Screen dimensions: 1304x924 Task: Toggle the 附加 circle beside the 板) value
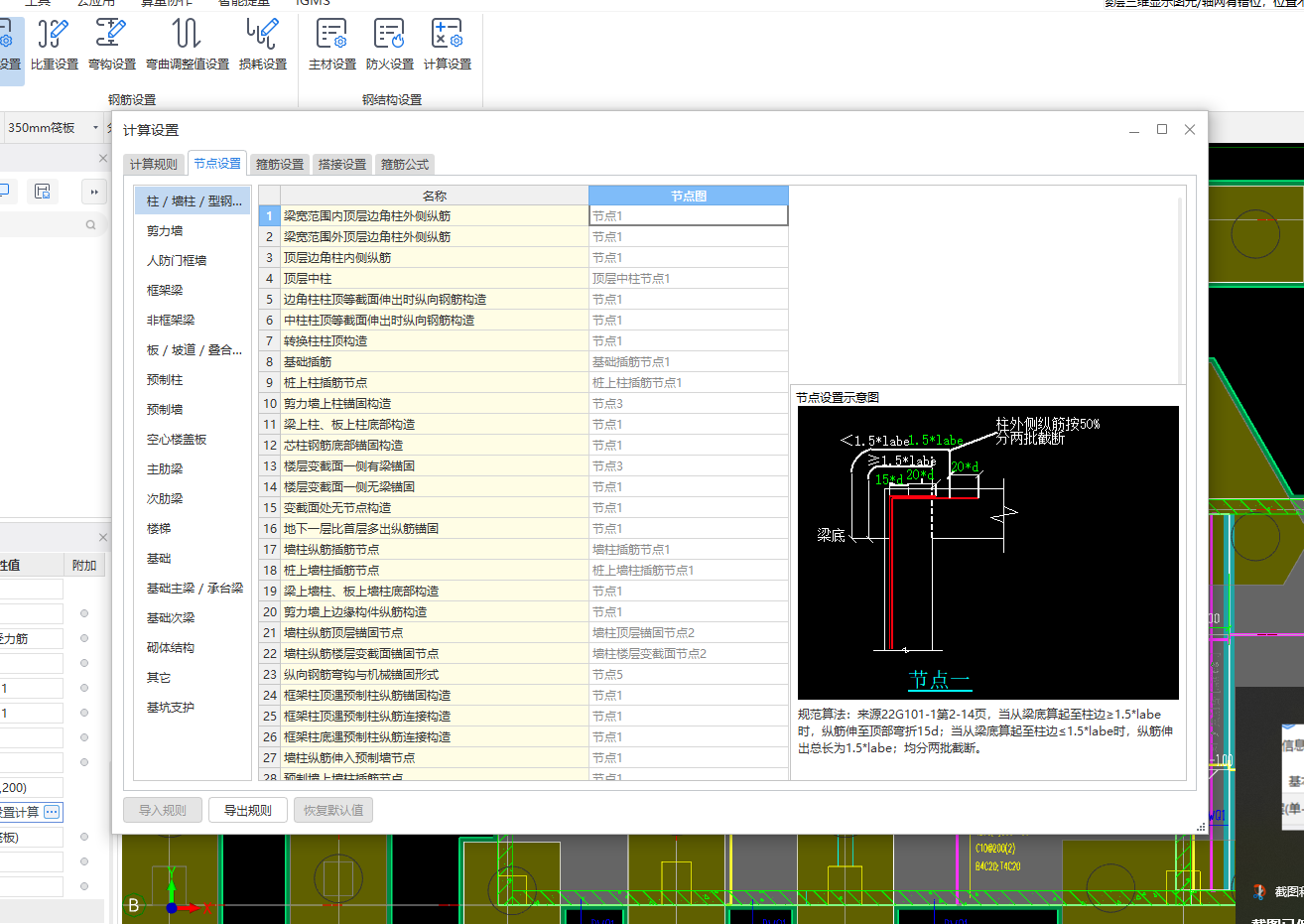pyautogui.click(x=84, y=837)
